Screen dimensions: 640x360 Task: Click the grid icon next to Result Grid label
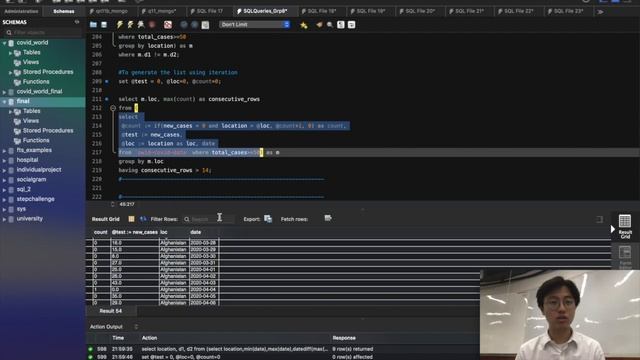pos(131,219)
